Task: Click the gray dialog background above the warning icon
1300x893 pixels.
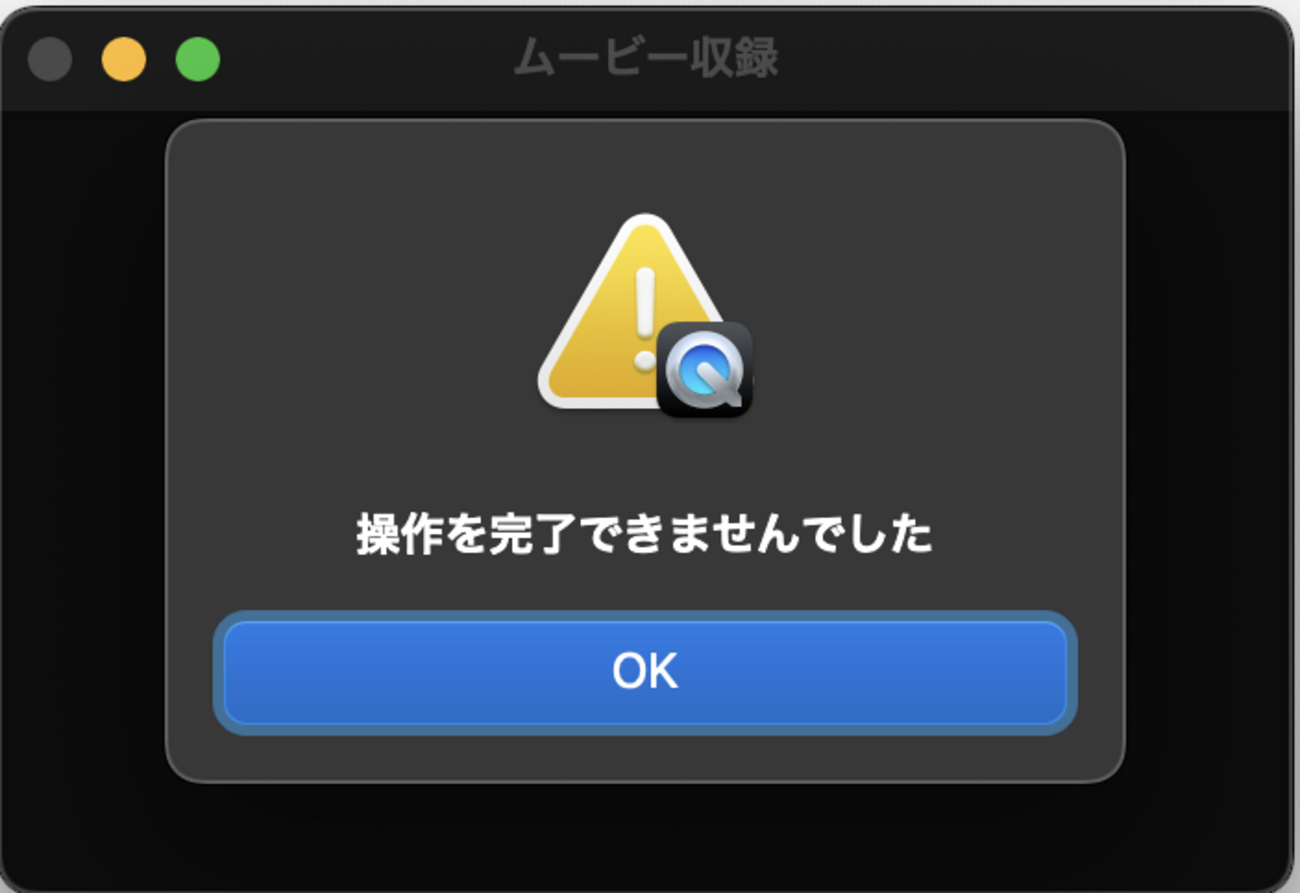Action: pos(645,166)
